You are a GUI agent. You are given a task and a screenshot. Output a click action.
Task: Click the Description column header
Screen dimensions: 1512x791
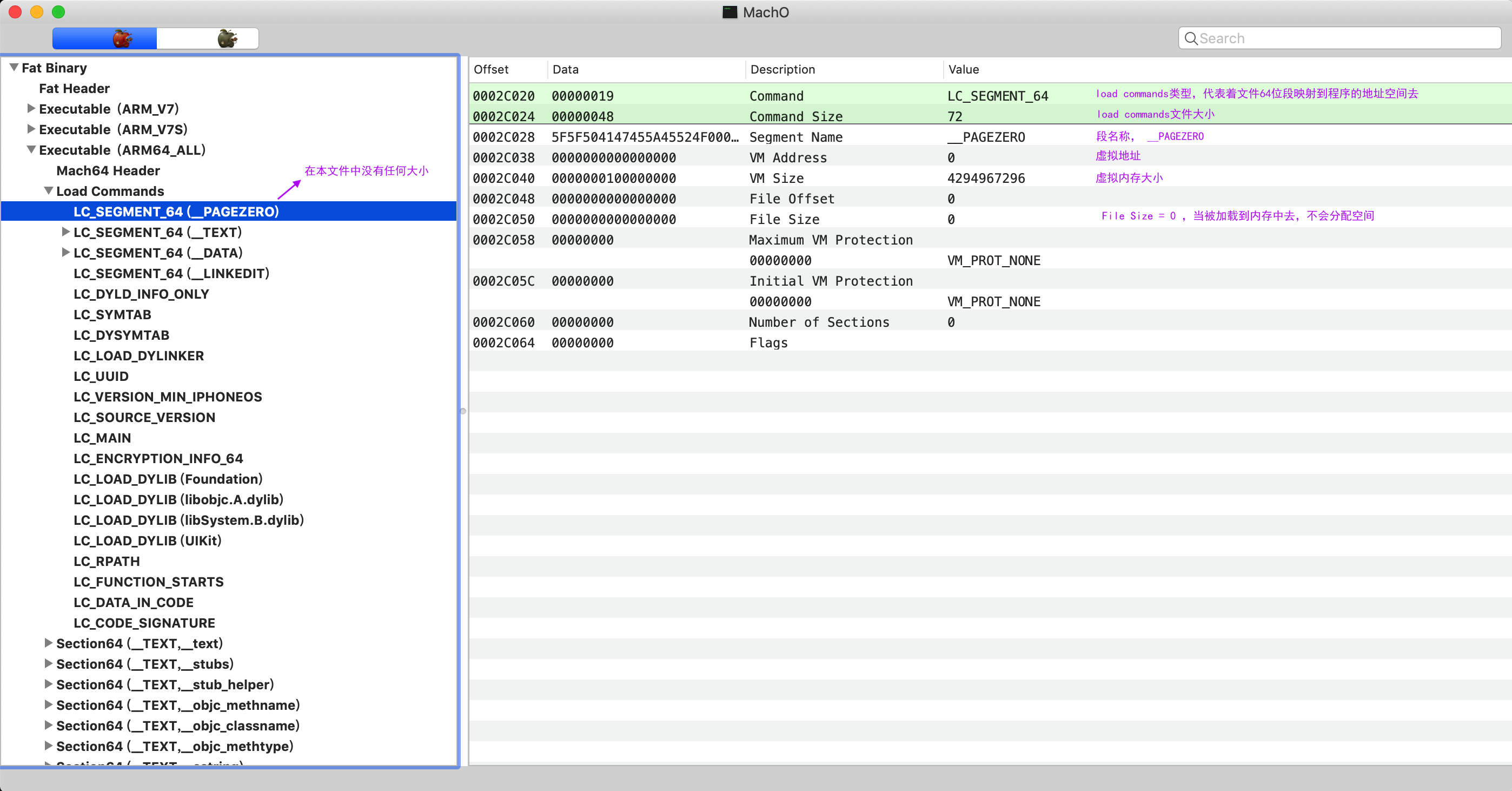point(782,70)
